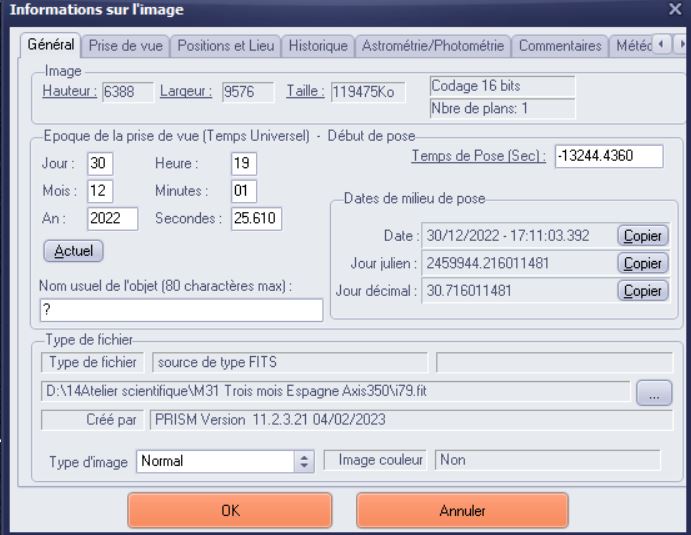691x535 pixels.
Task: Switch to the Prise de vue tab
Action: (126, 46)
